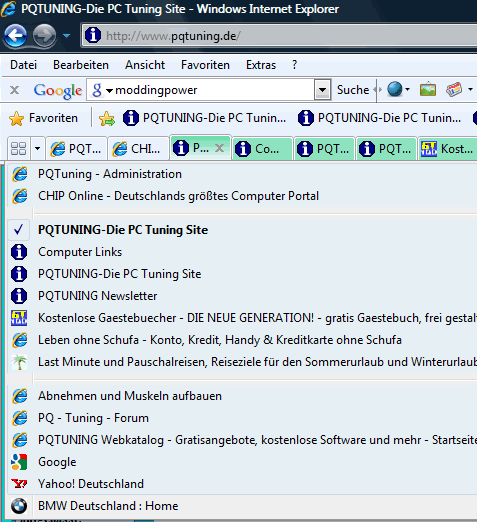Image resolution: width=477 pixels, height=522 pixels.
Task: Switch to the Co... tab
Action: (x=262, y=149)
